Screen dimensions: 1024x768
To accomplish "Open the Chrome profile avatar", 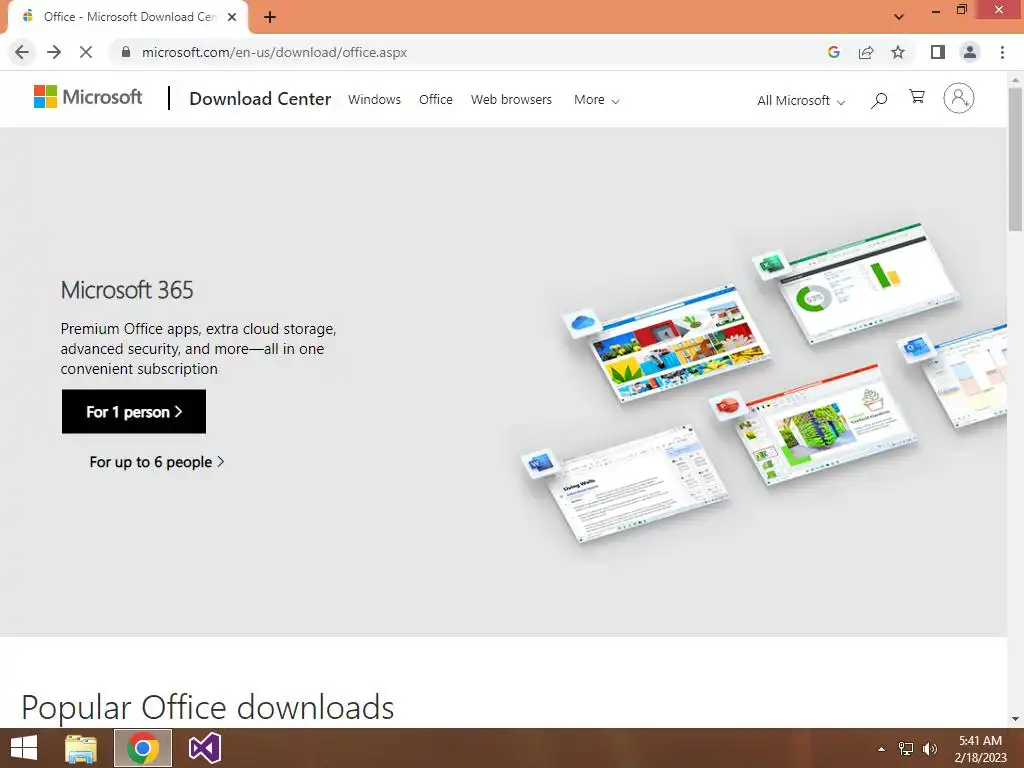I will tap(970, 52).
